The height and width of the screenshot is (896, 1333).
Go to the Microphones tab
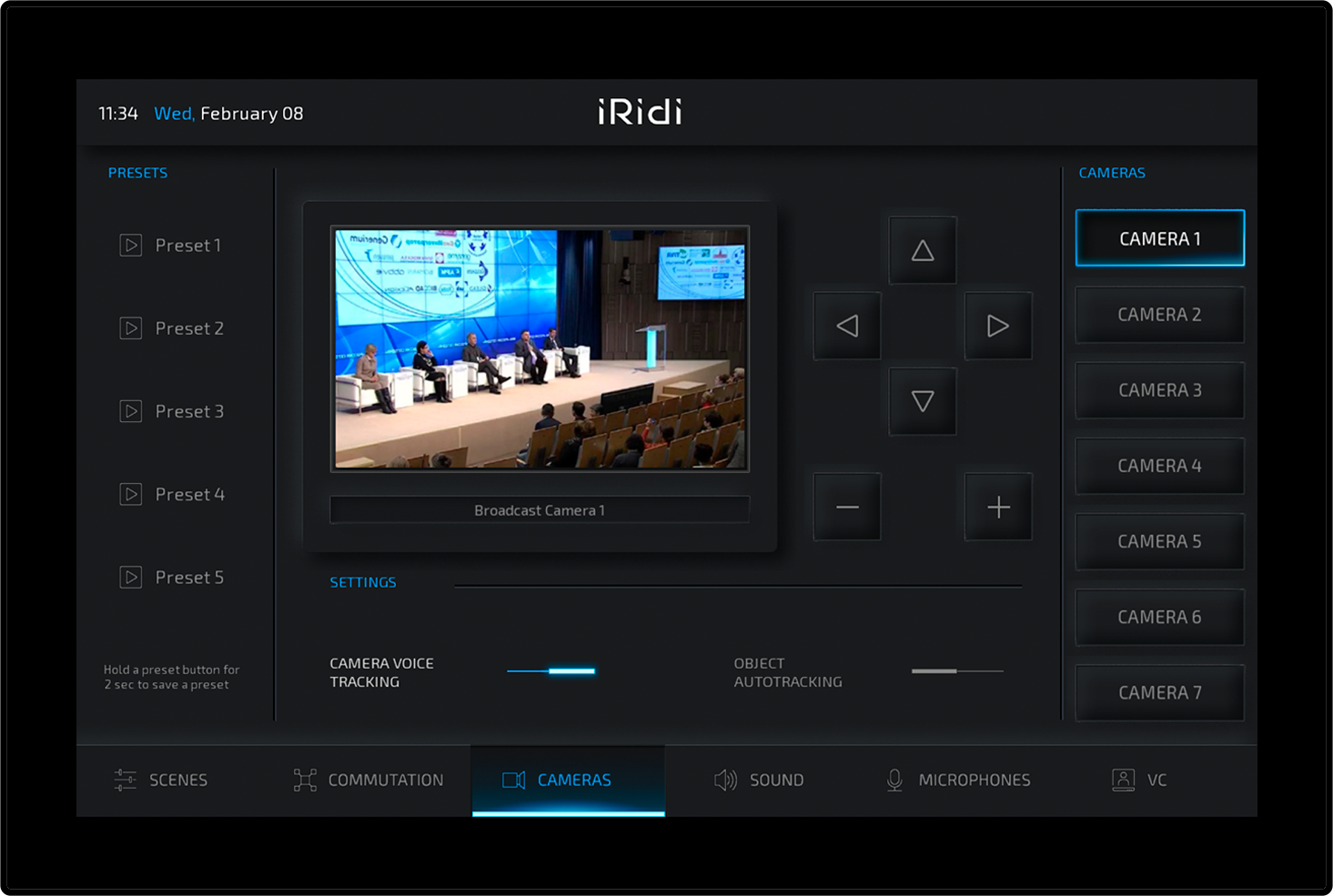958,780
